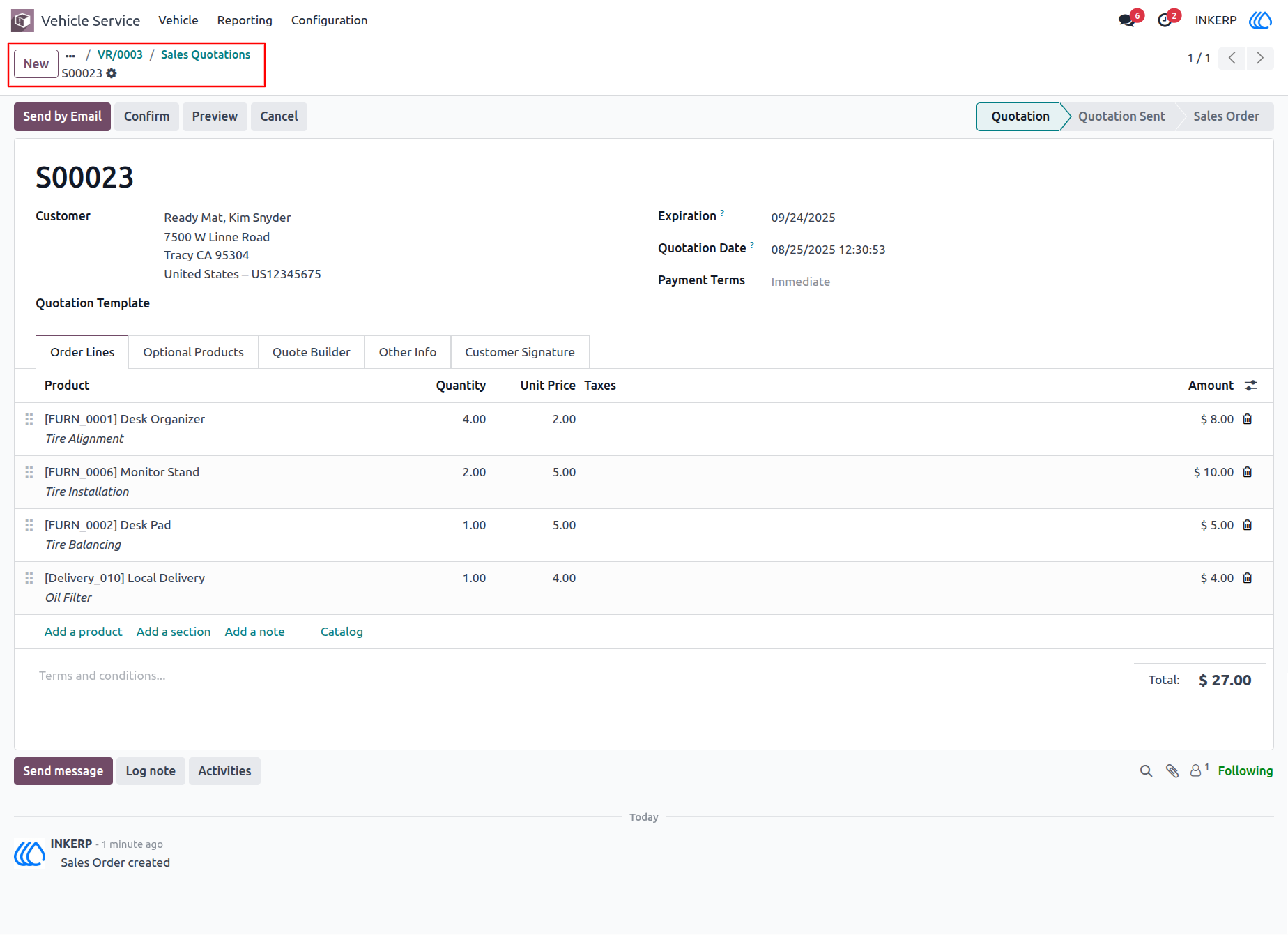This screenshot has height=935, width=1288.
Task: Confirm the quotation
Action: (146, 116)
